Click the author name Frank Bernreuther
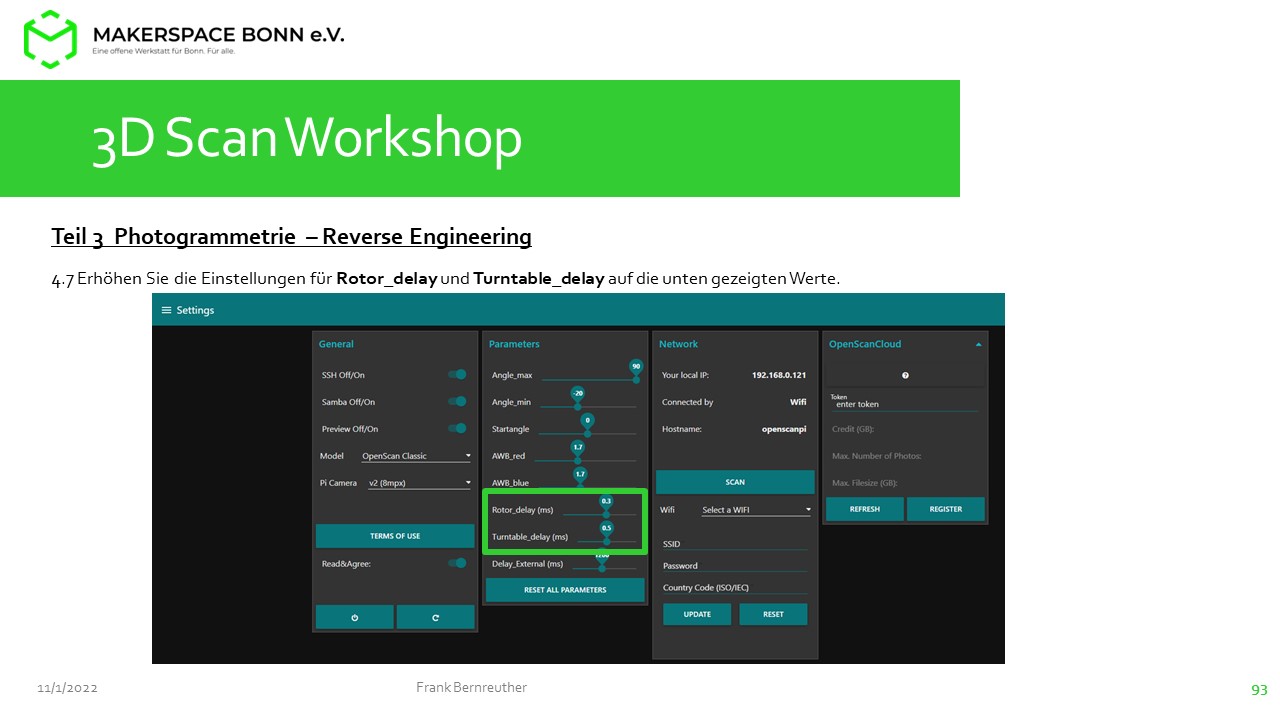 pyautogui.click(x=471, y=687)
